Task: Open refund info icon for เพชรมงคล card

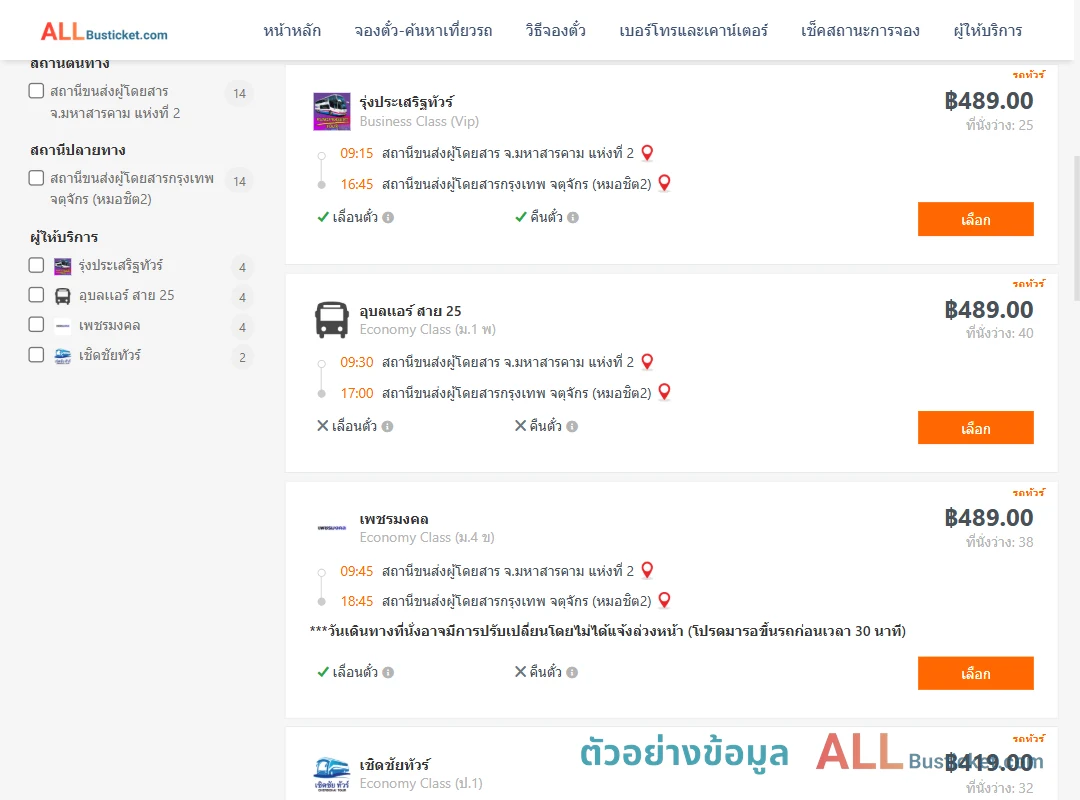Action: click(572, 673)
